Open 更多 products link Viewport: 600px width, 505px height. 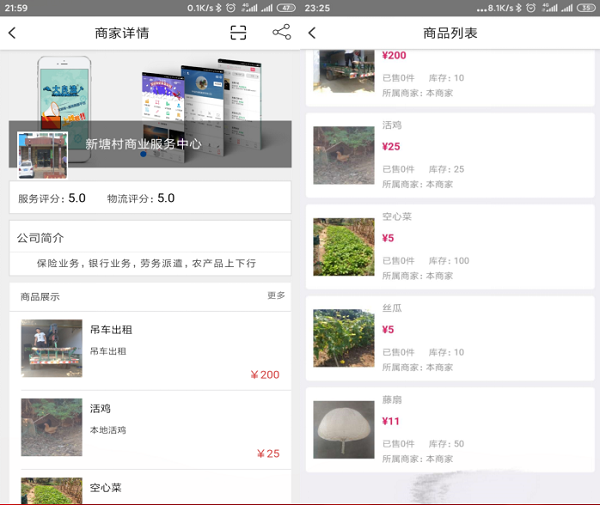(x=276, y=296)
